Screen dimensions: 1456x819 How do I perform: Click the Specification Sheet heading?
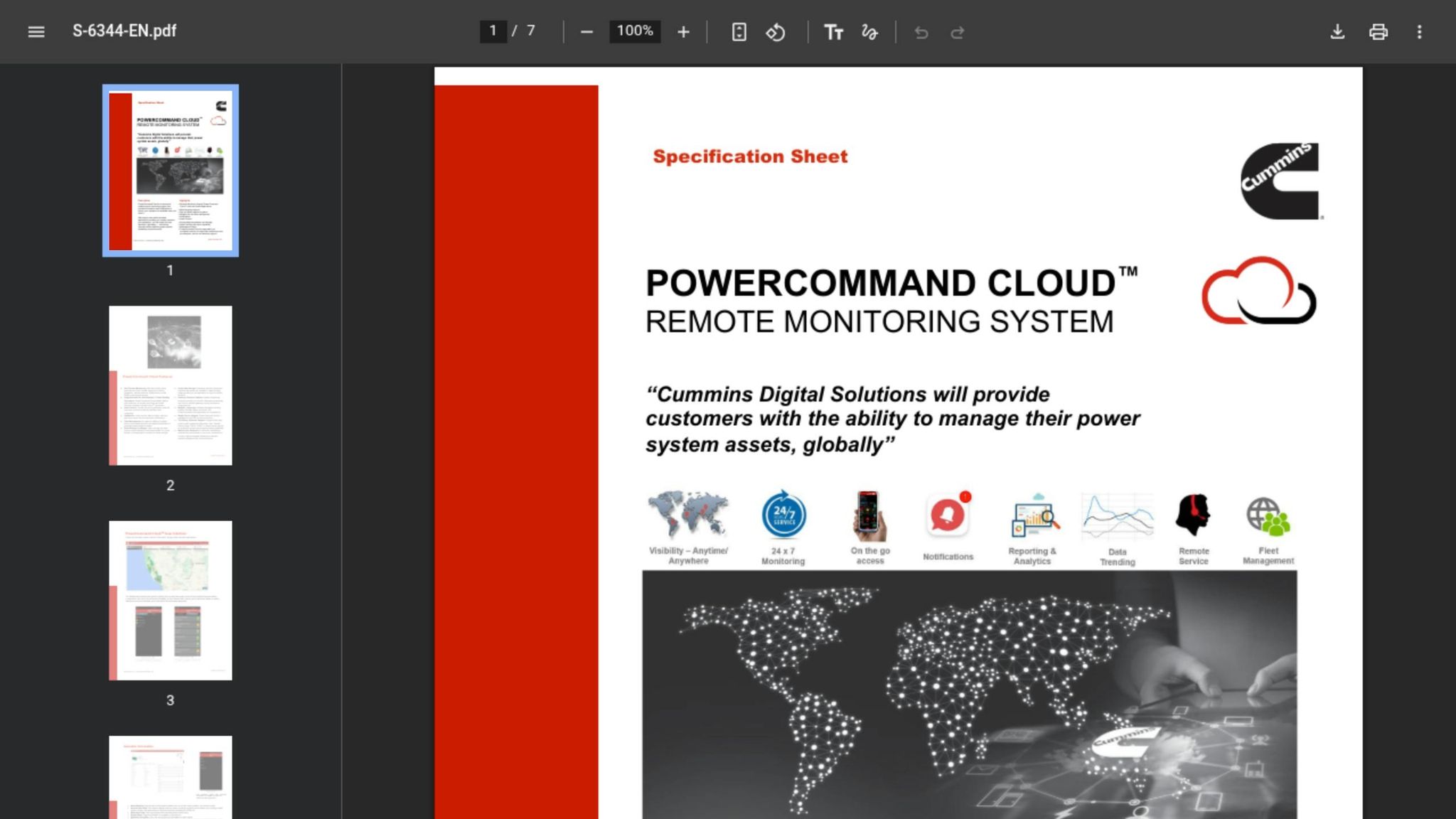point(750,156)
